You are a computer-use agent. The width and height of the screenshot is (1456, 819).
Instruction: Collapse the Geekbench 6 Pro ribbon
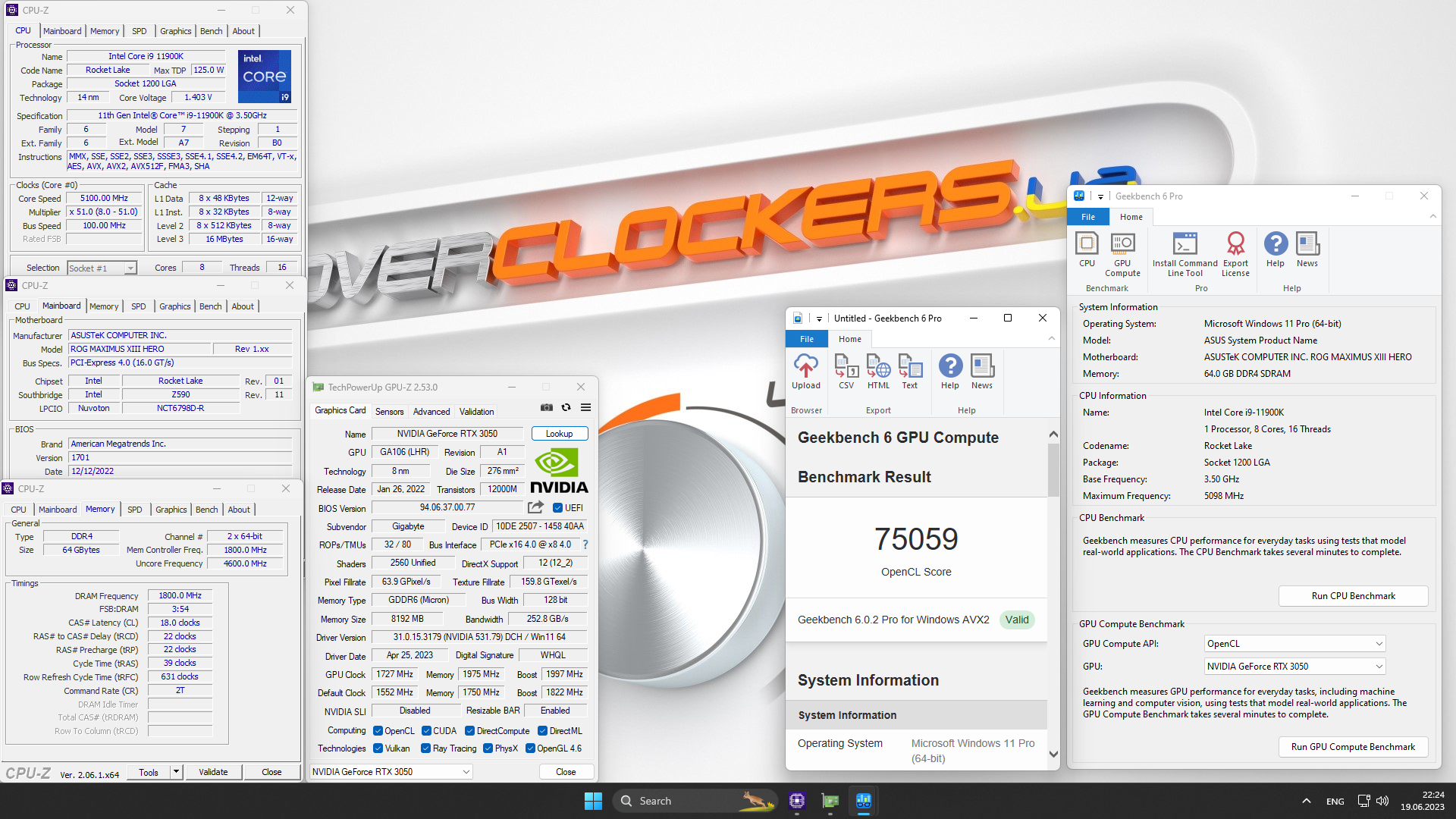[x=1432, y=217]
